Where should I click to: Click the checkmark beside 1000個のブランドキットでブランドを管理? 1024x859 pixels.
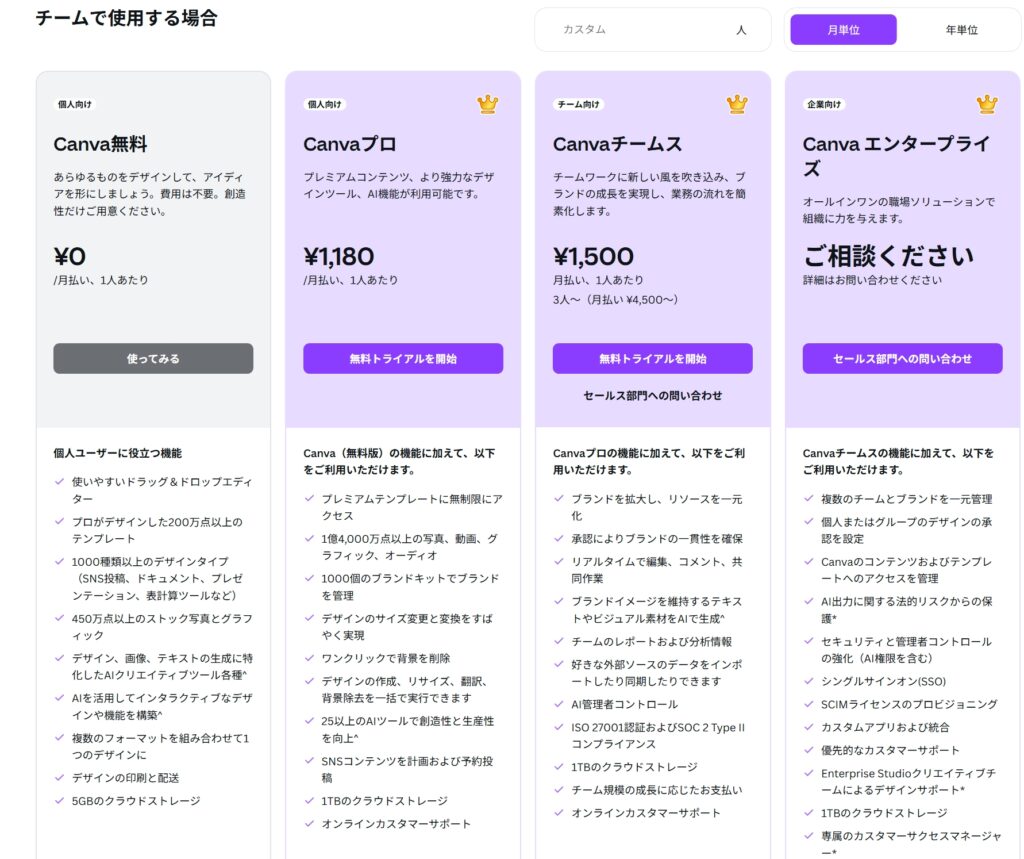pos(310,578)
